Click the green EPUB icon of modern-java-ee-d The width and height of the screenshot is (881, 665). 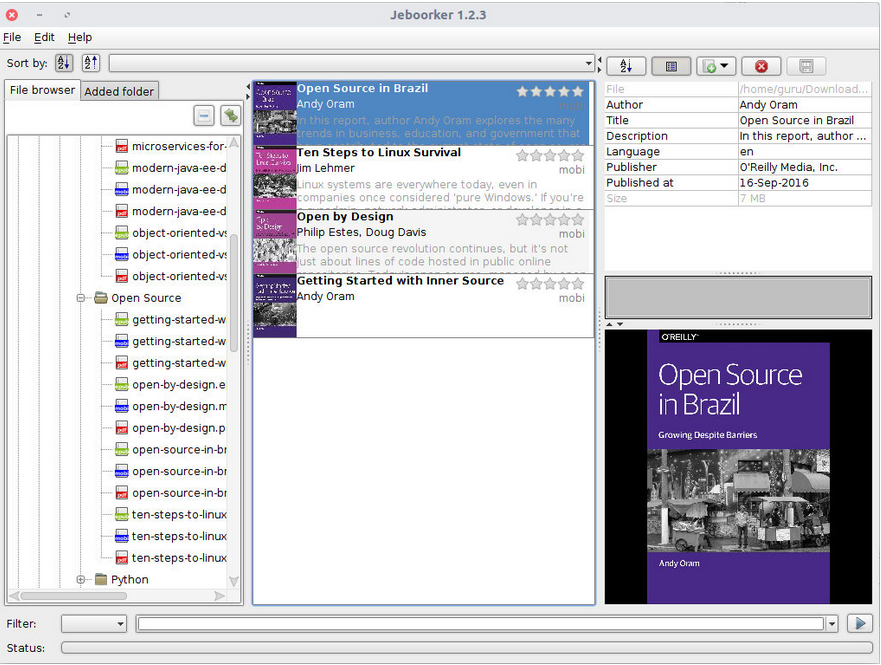click(121, 168)
